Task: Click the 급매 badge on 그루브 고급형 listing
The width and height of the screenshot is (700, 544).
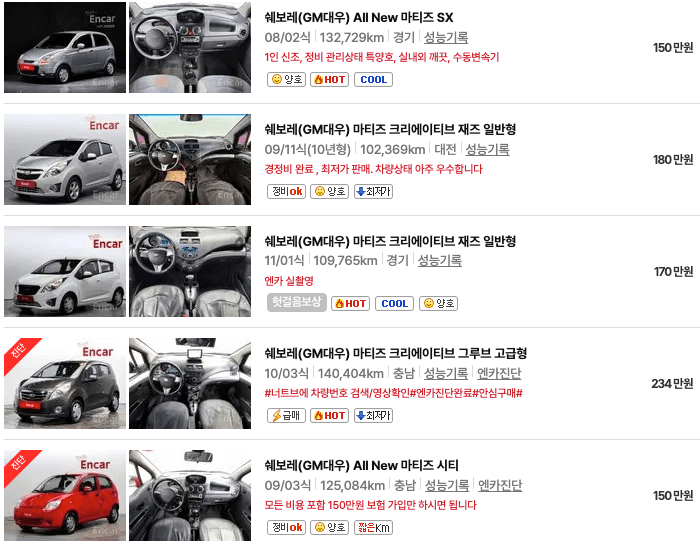Action: click(x=286, y=415)
